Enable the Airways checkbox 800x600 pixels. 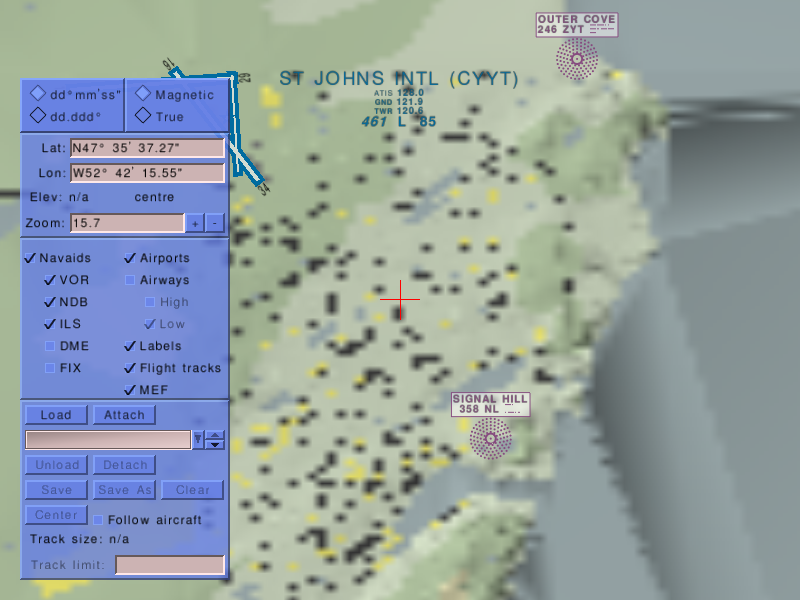point(130,280)
